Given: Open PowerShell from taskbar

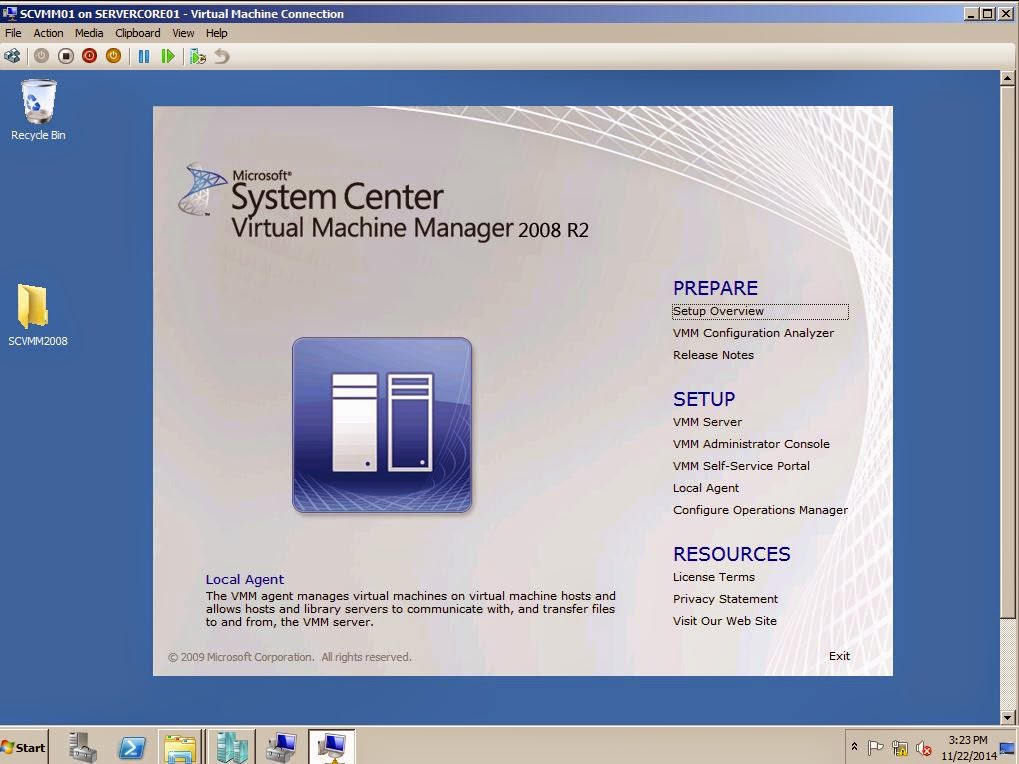Looking at the screenshot, I should (132, 747).
